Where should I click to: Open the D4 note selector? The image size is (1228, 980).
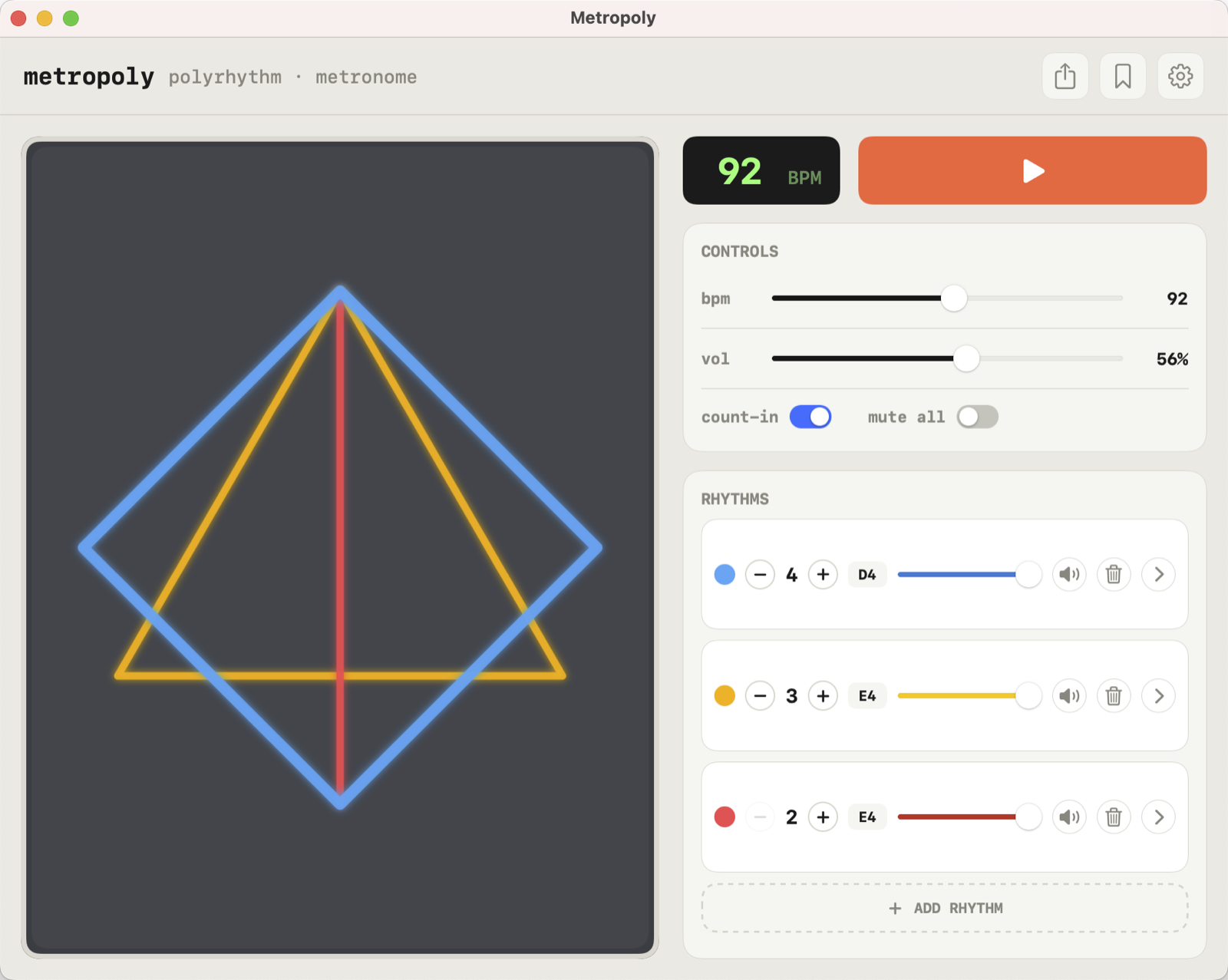point(867,574)
